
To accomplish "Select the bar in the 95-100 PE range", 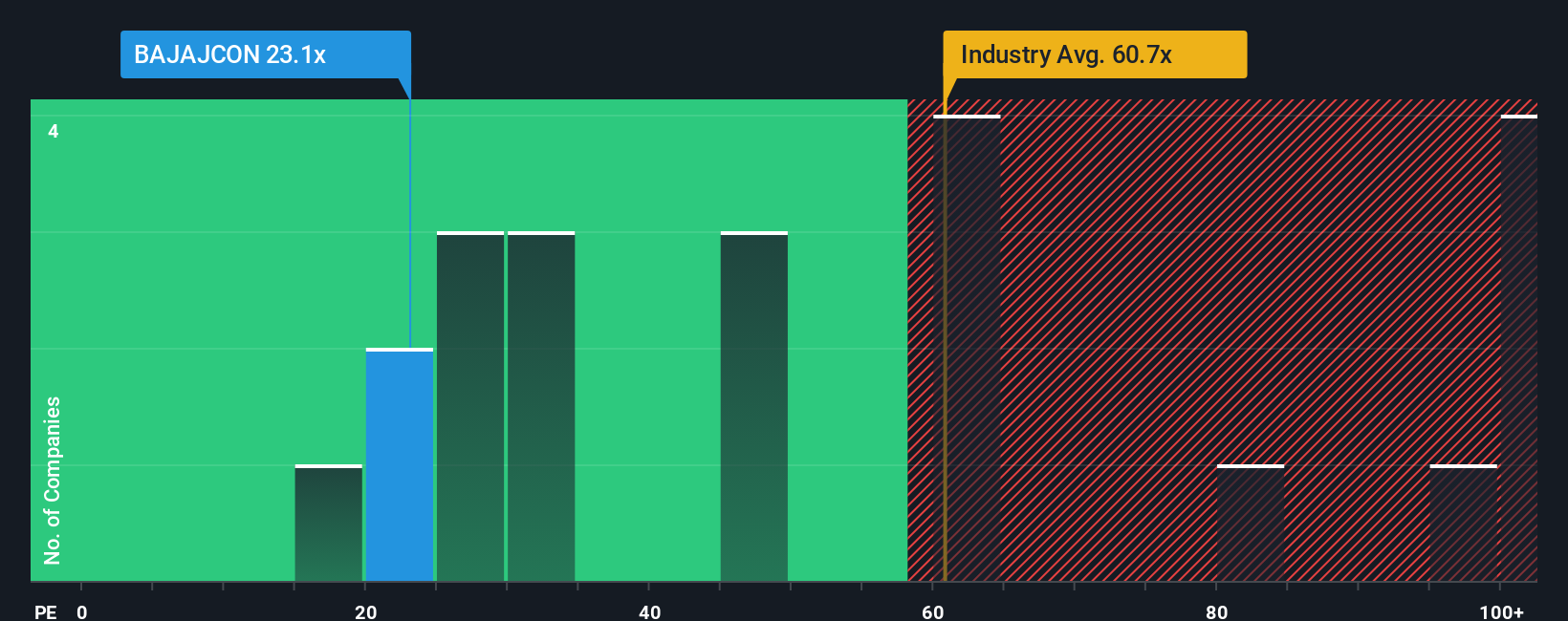I will click(1463, 523).
